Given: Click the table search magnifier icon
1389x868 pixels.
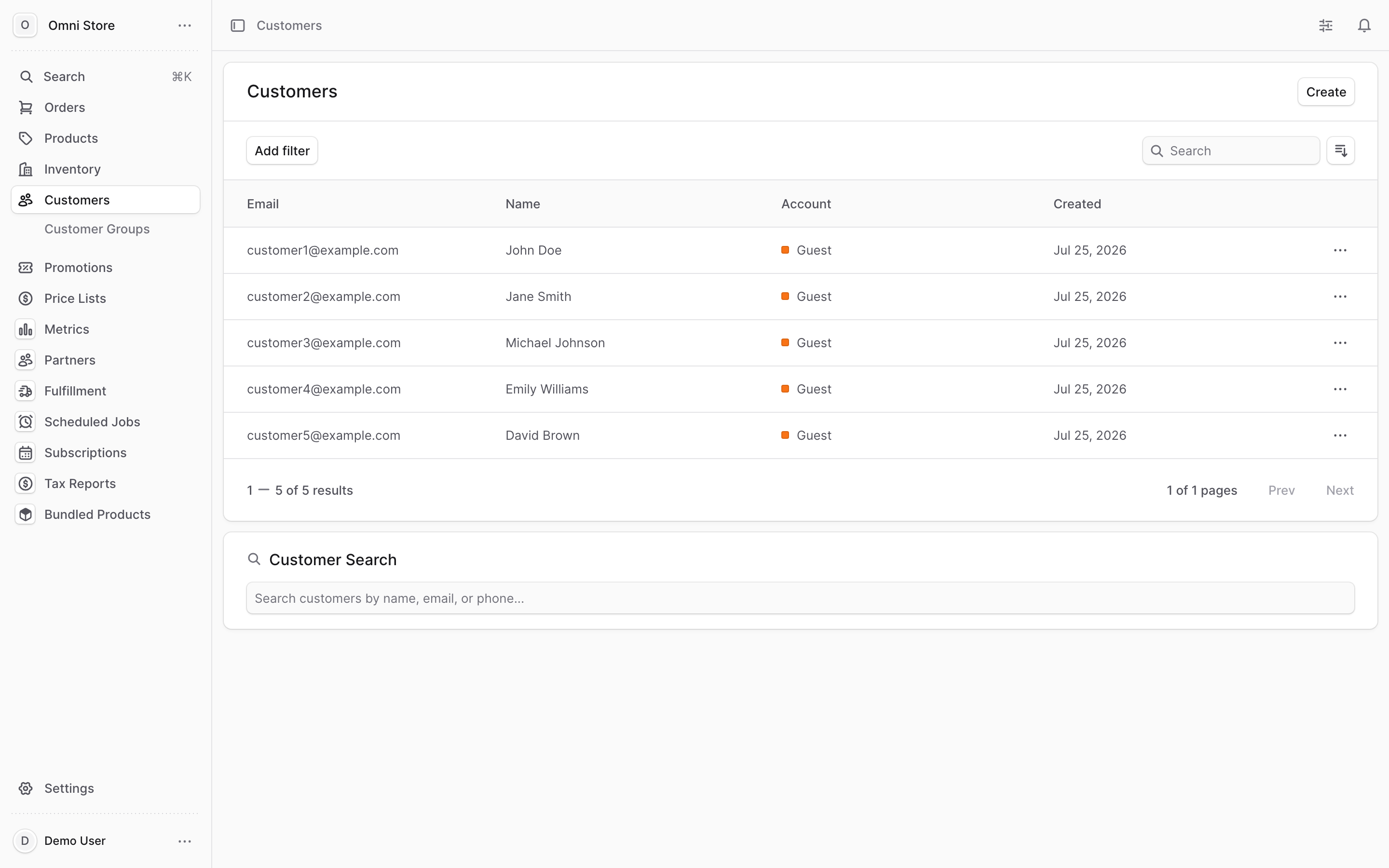Looking at the screenshot, I should click(1157, 151).
